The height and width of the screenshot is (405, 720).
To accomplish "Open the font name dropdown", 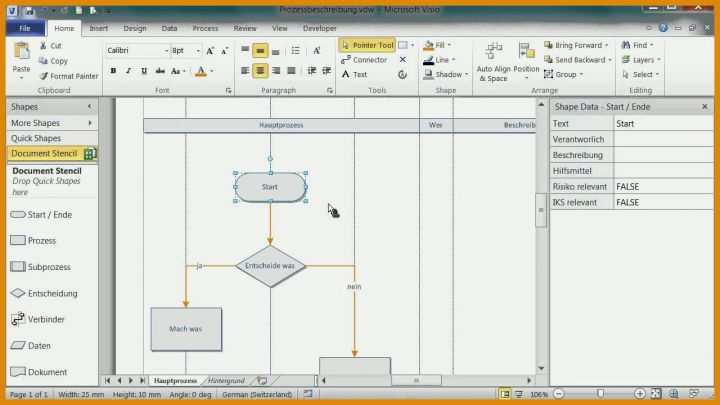I will pos(166,51).
